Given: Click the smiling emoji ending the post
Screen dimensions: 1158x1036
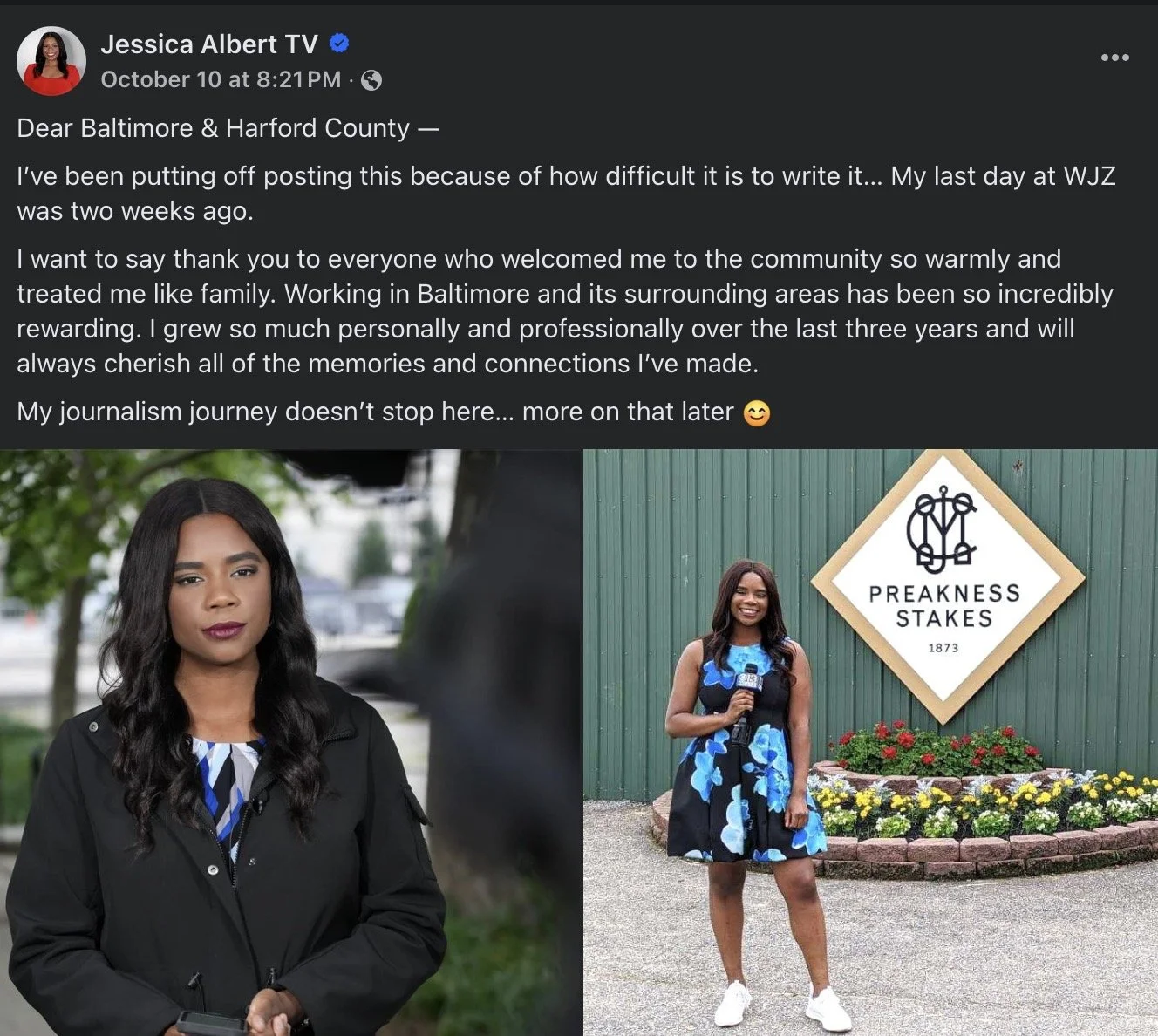Looking at the screenshot, I should 756,412.
